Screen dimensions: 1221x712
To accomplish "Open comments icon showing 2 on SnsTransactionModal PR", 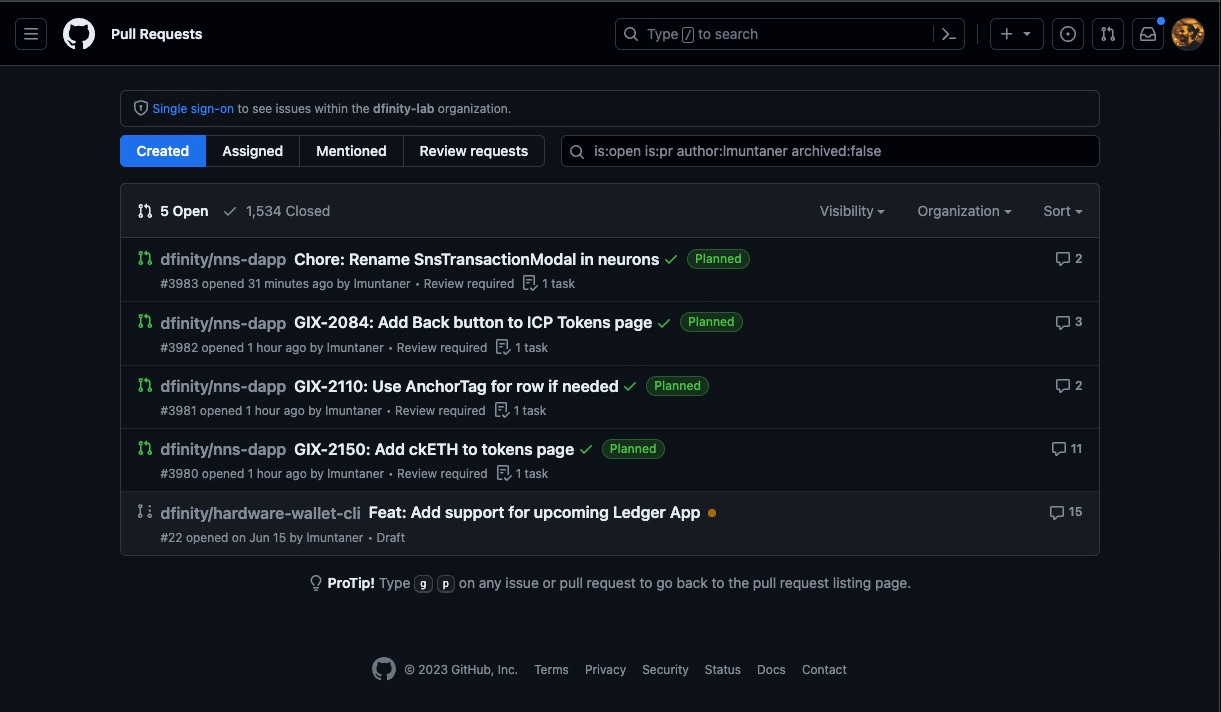I will [x=1069, y=259].
